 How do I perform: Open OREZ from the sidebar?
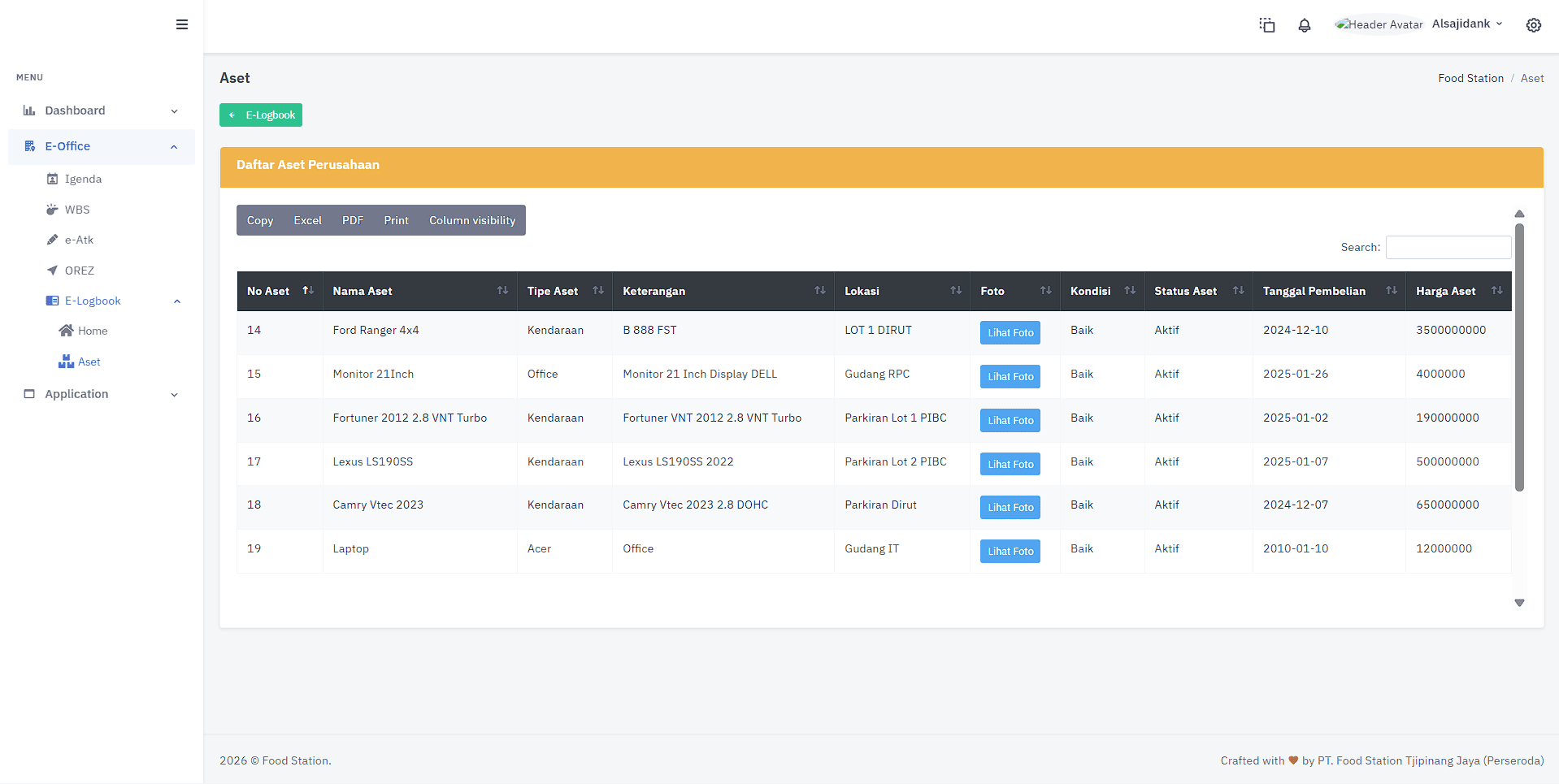tap(53, 271)
